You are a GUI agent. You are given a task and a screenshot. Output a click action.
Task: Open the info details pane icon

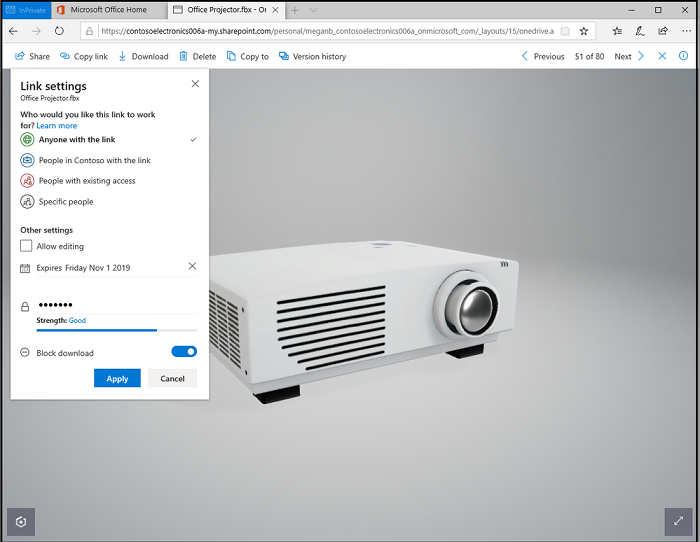click(x=683, y=56)
